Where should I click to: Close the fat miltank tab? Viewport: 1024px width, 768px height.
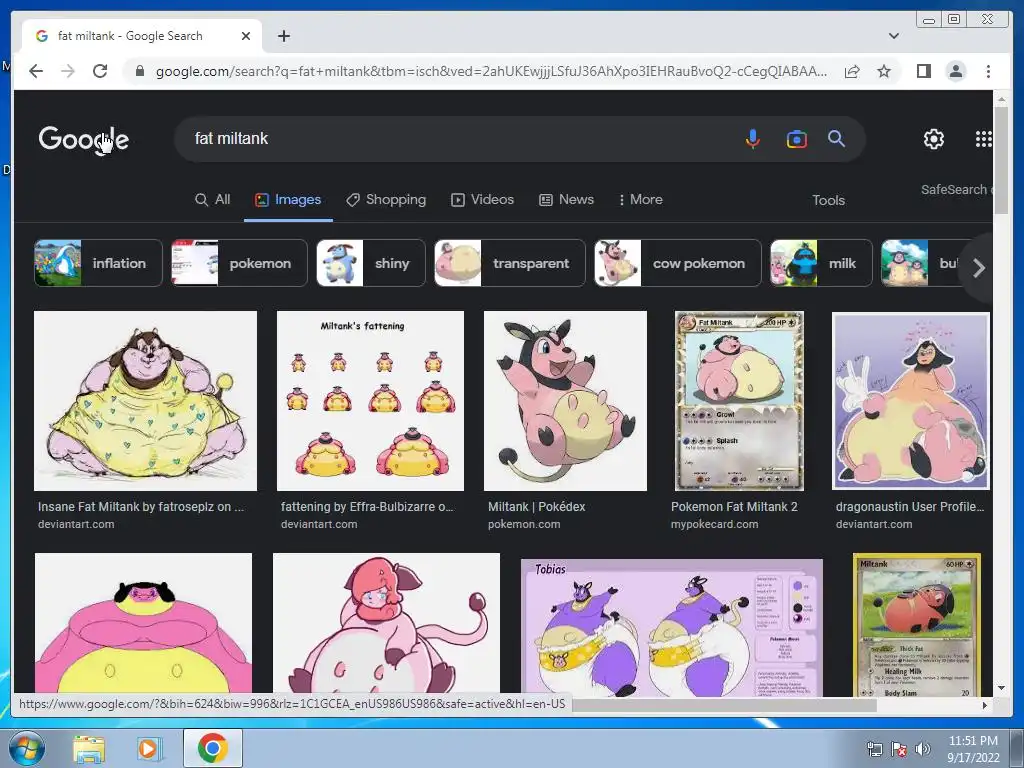click(x=246, y=36)
